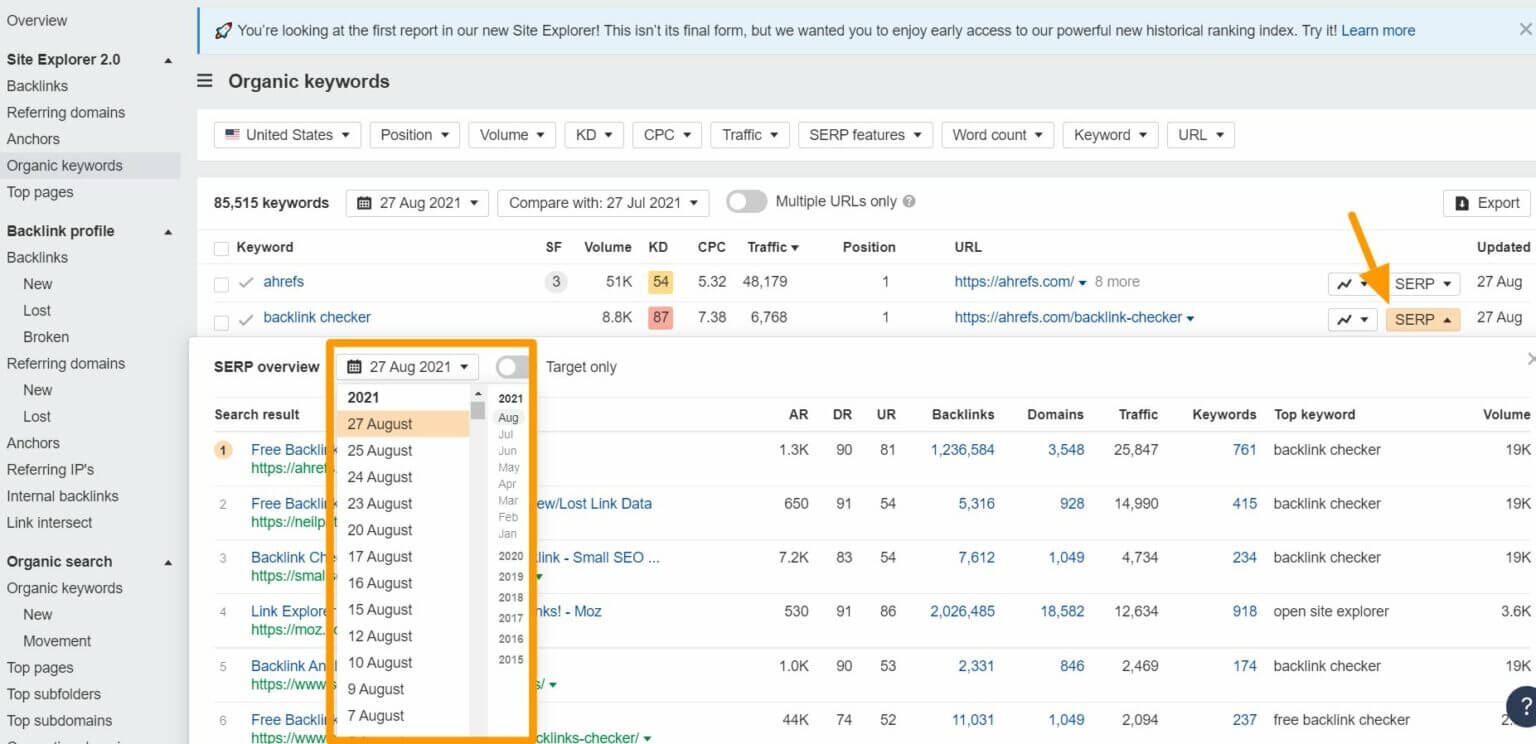Screen dimensions: 1536x744
Task: Open the https://ahrefs.com/ URL link
Action: point(1014,283)
